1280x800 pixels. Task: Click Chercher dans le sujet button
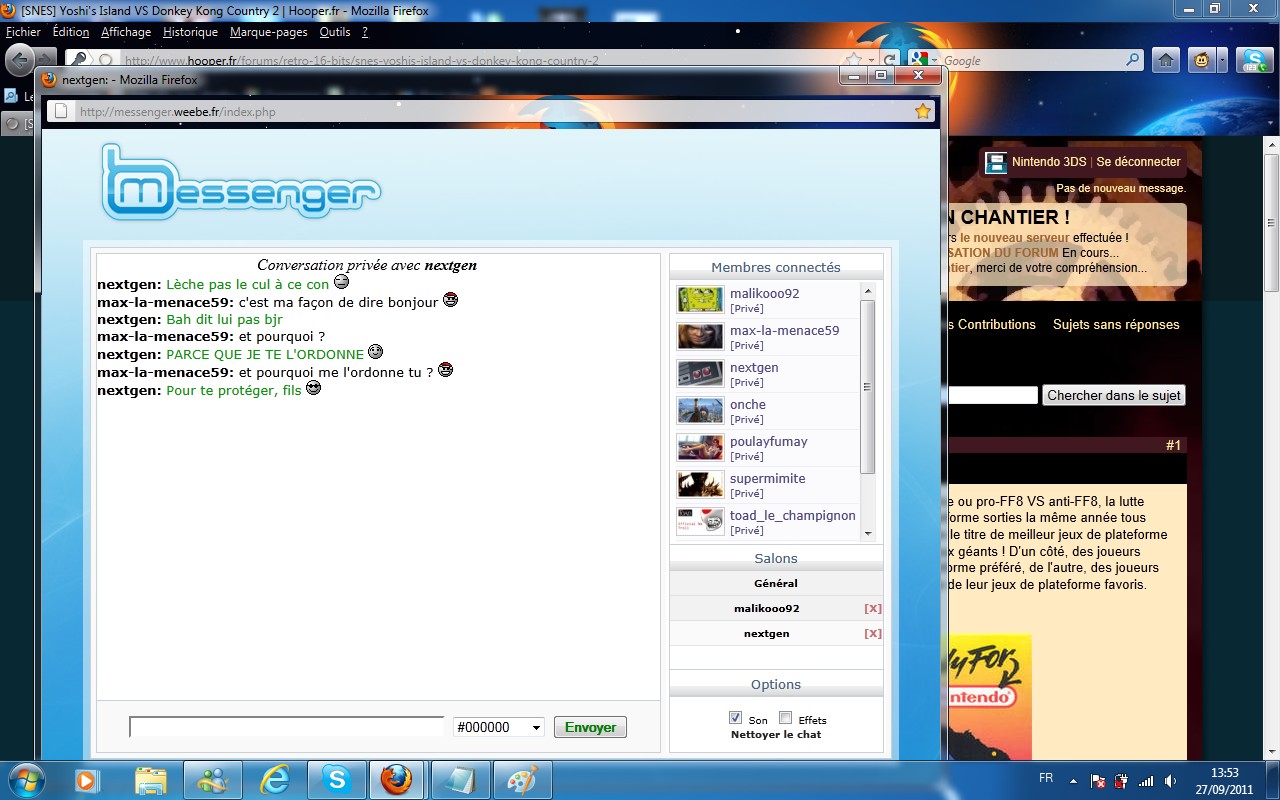1114,395
